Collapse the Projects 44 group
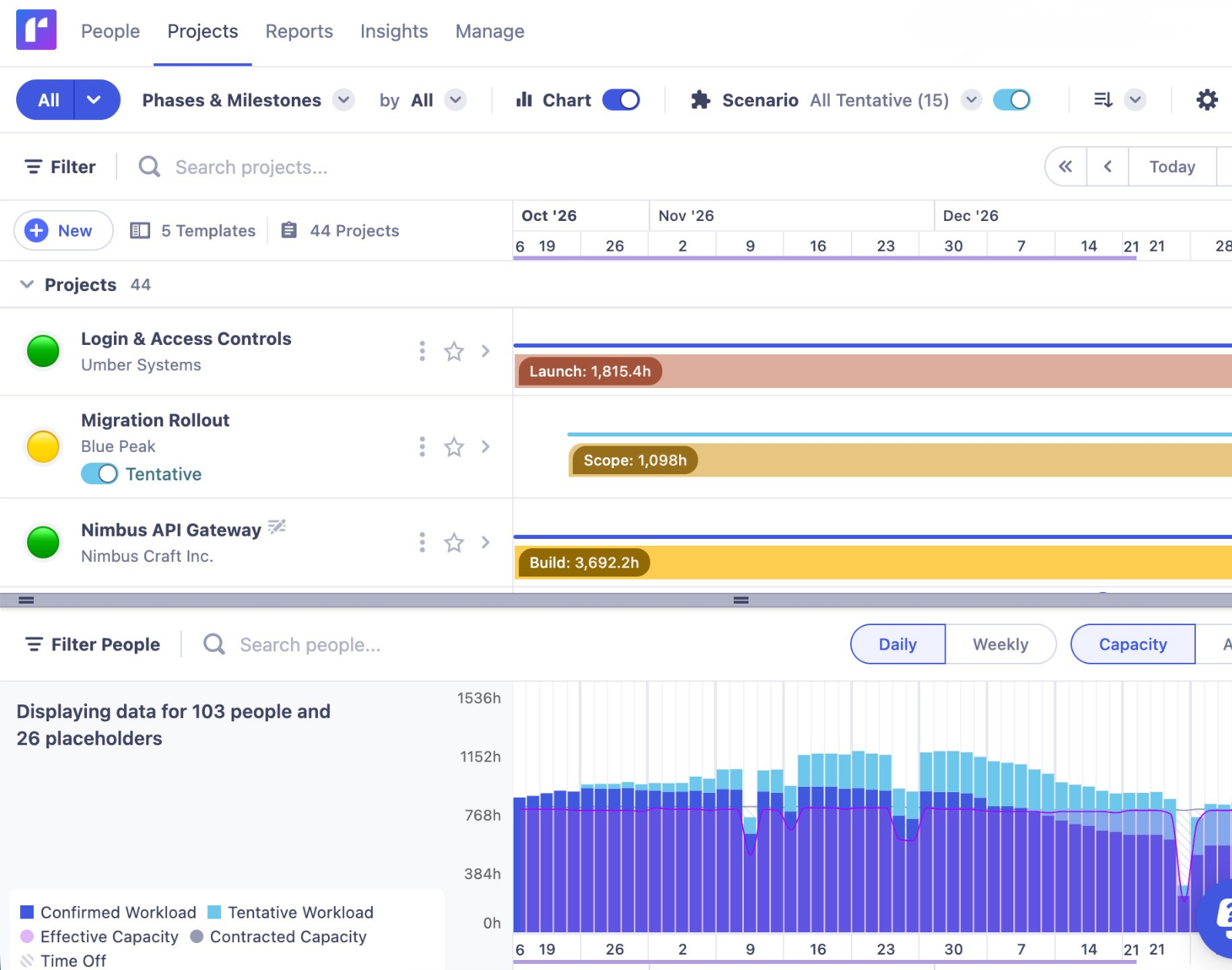 coord(27,285)
